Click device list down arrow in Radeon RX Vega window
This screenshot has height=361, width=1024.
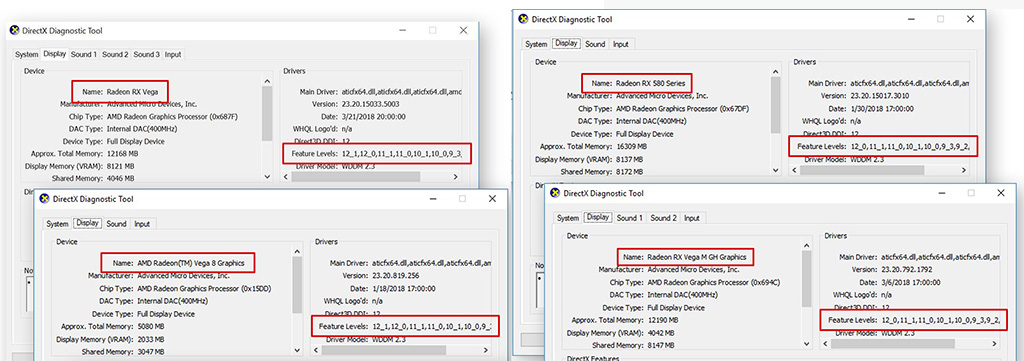266,176
